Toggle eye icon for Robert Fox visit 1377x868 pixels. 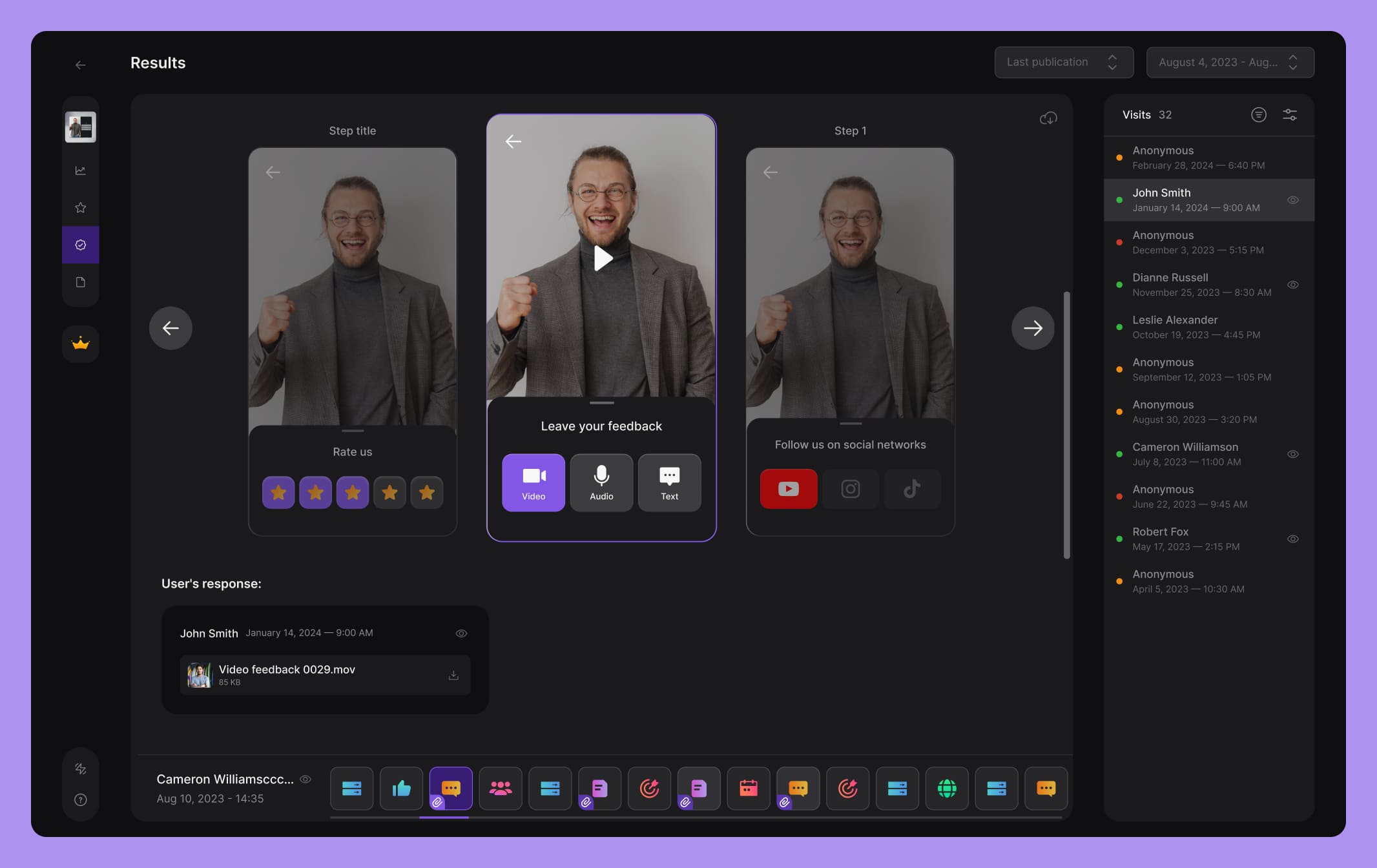pos(1292,539)
